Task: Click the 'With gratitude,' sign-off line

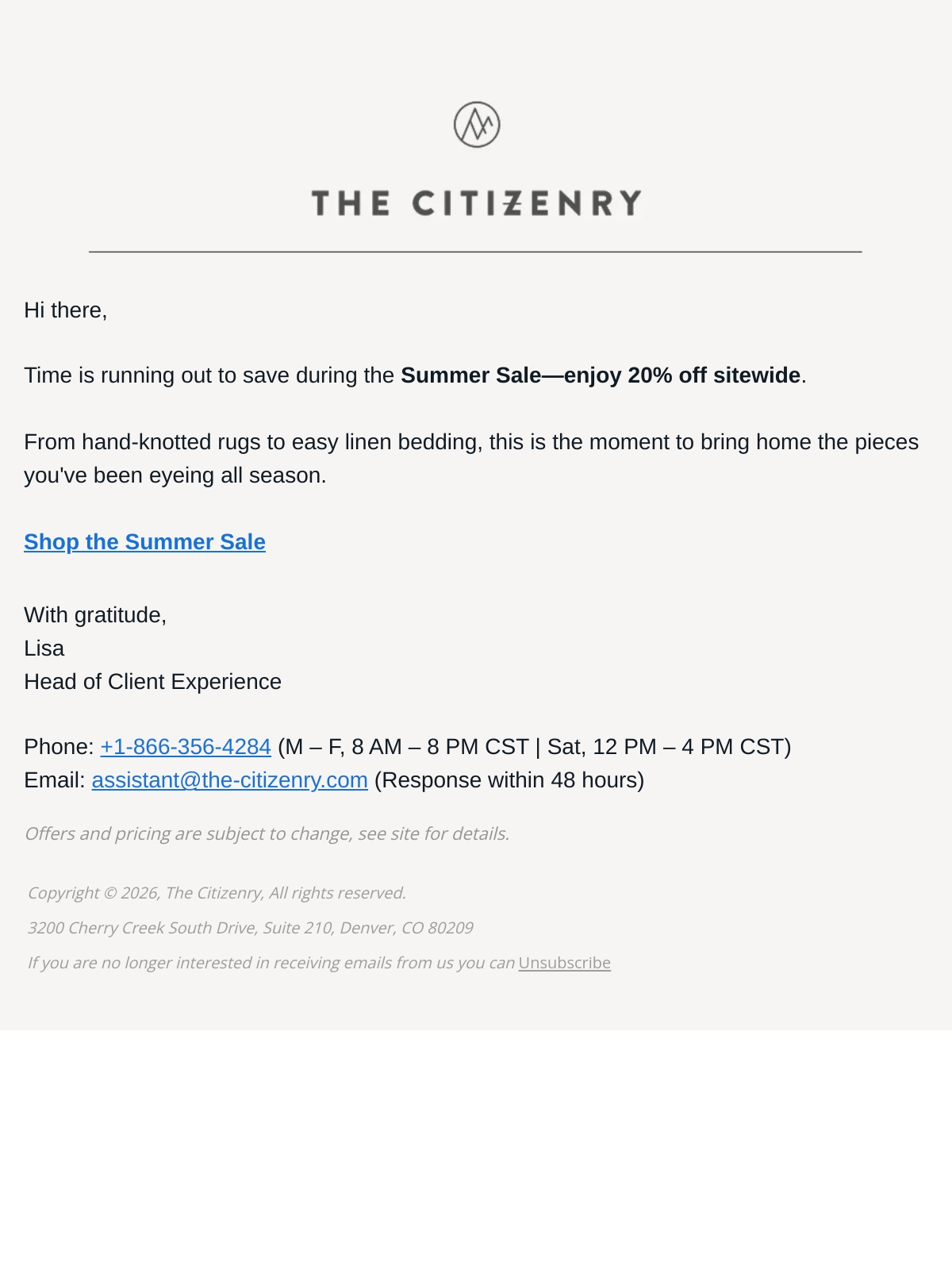Action: 95,615
